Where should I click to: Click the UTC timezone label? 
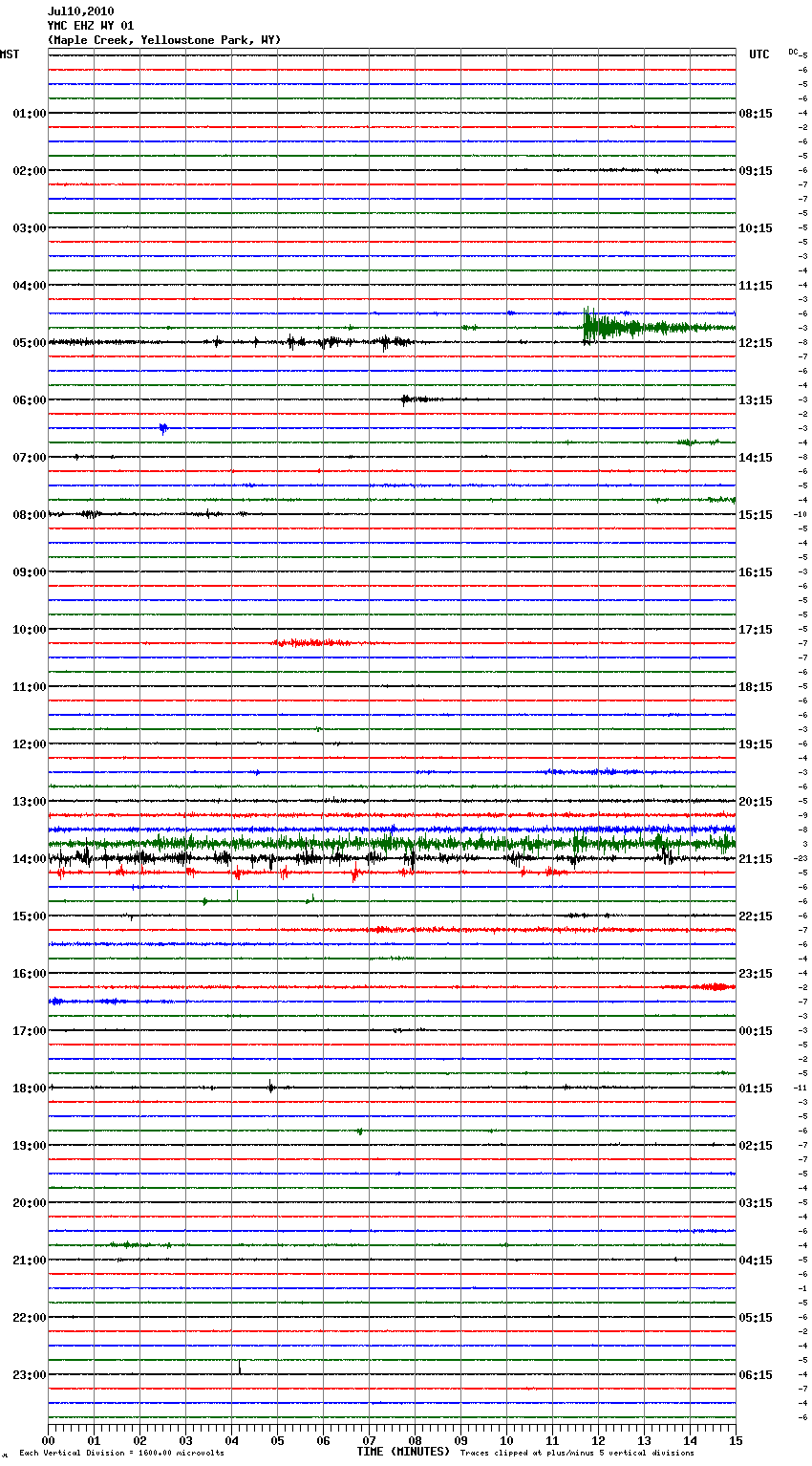[x=759, y=54]
